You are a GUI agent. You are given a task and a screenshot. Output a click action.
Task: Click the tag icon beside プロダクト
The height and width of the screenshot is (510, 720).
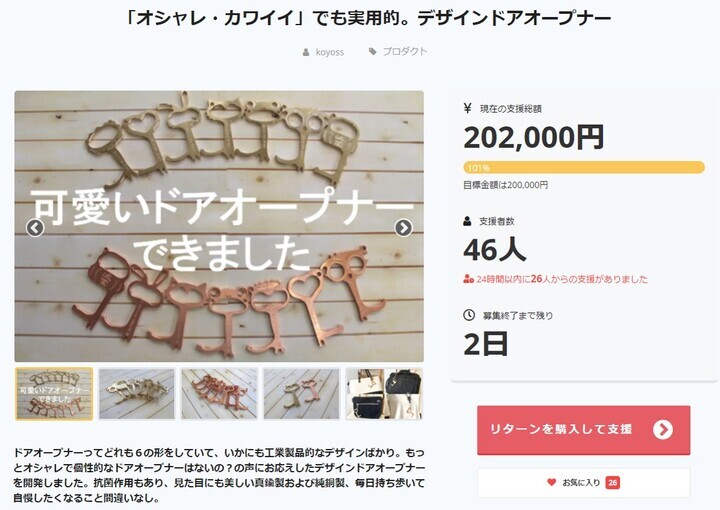[x=372, y=51]
